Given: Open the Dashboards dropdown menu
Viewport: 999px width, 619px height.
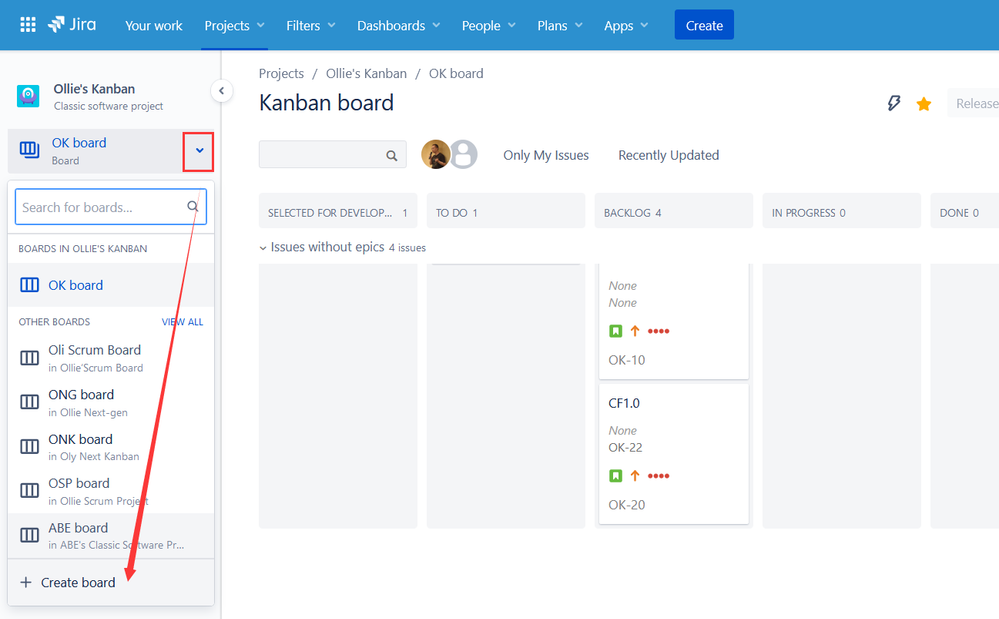Looking at the screenshot, I should 398,25.
